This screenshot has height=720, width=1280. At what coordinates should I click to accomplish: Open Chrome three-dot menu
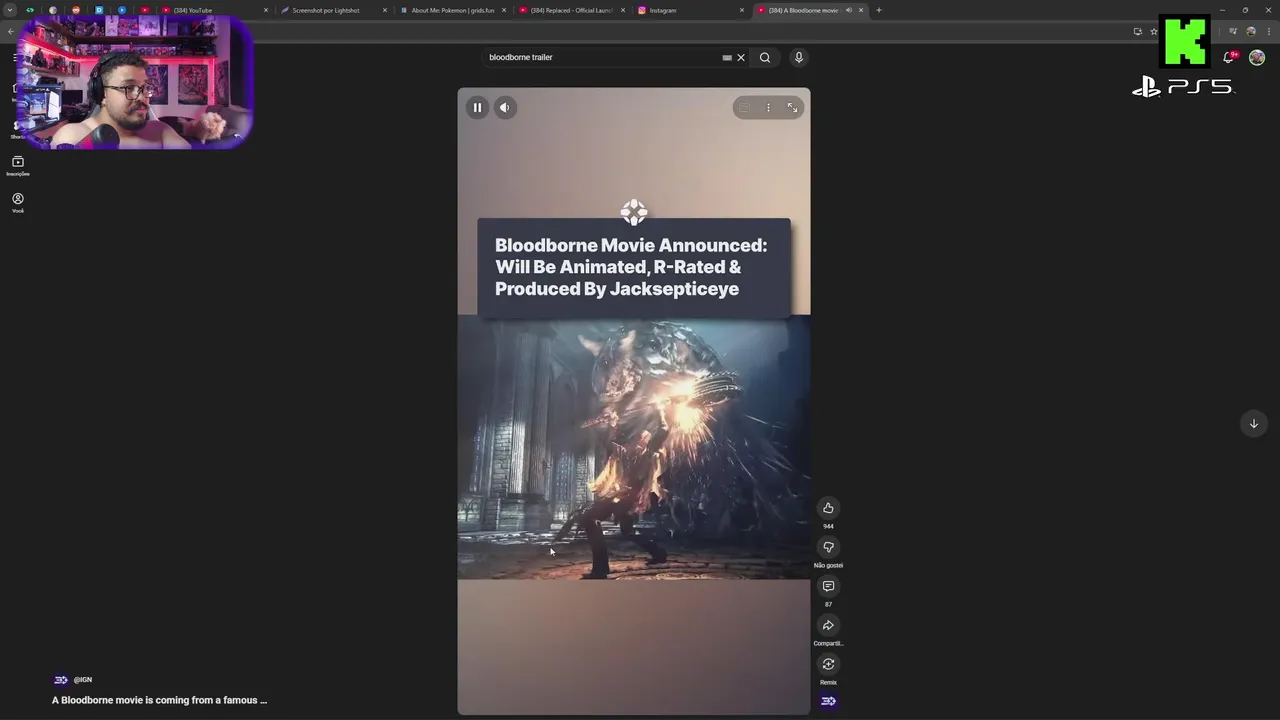[x=1267, y=31]
